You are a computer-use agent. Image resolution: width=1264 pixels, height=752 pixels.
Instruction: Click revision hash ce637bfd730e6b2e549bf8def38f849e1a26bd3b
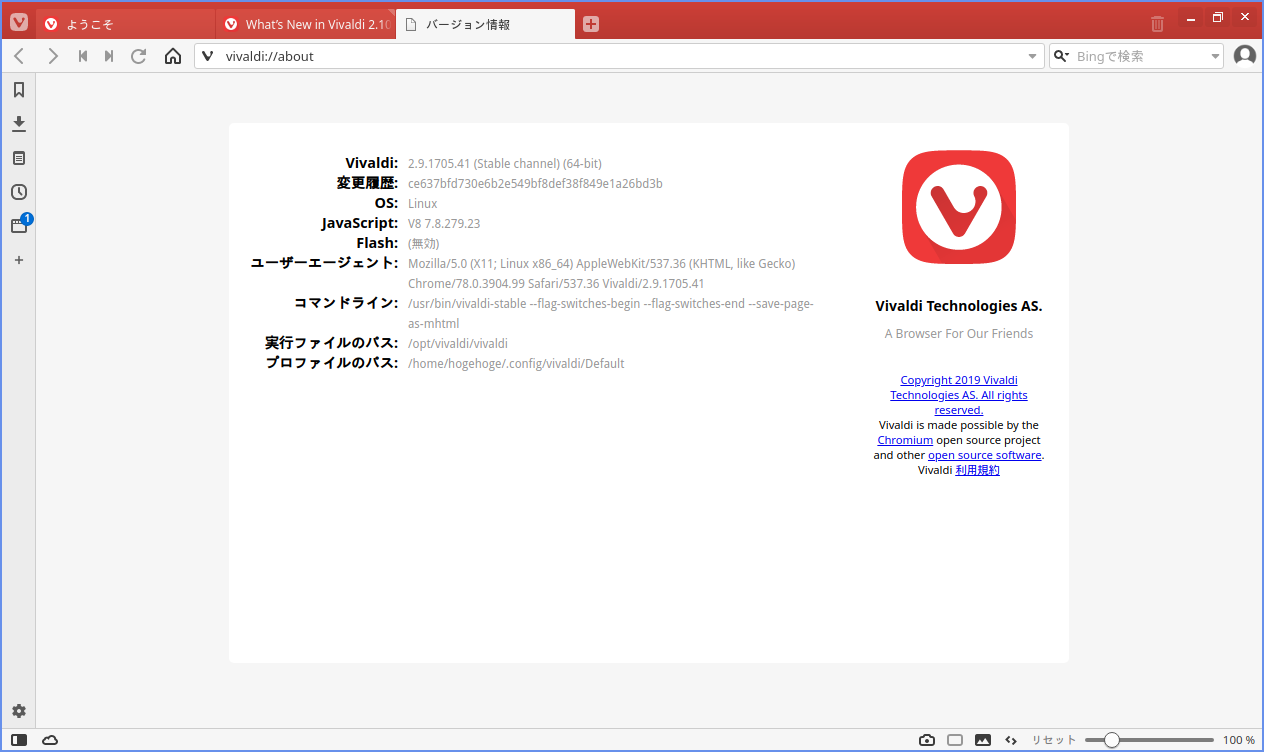[535, 183]
